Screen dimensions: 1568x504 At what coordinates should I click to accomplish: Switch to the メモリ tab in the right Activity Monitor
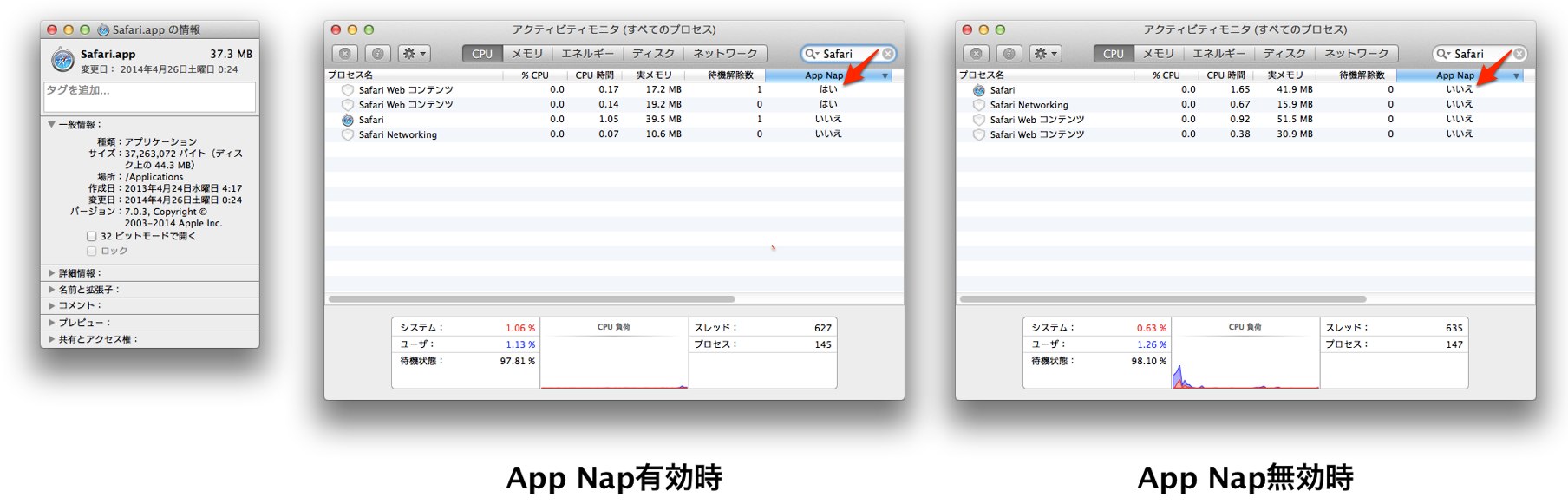click(x=1159, y=54)
